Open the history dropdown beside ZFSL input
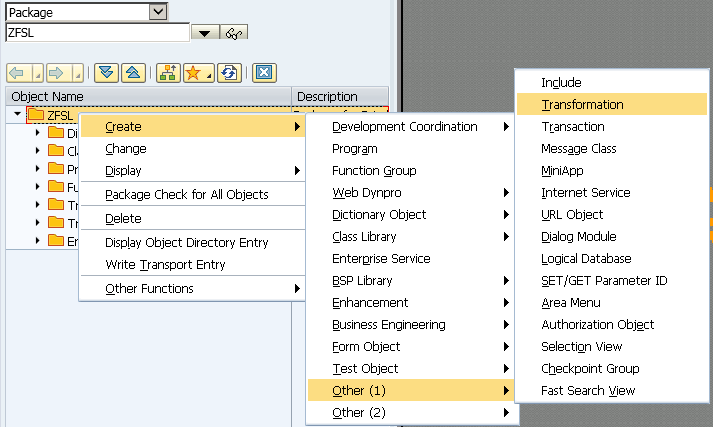This screenshot has width=713, height=427. click(x=204, y=33)
